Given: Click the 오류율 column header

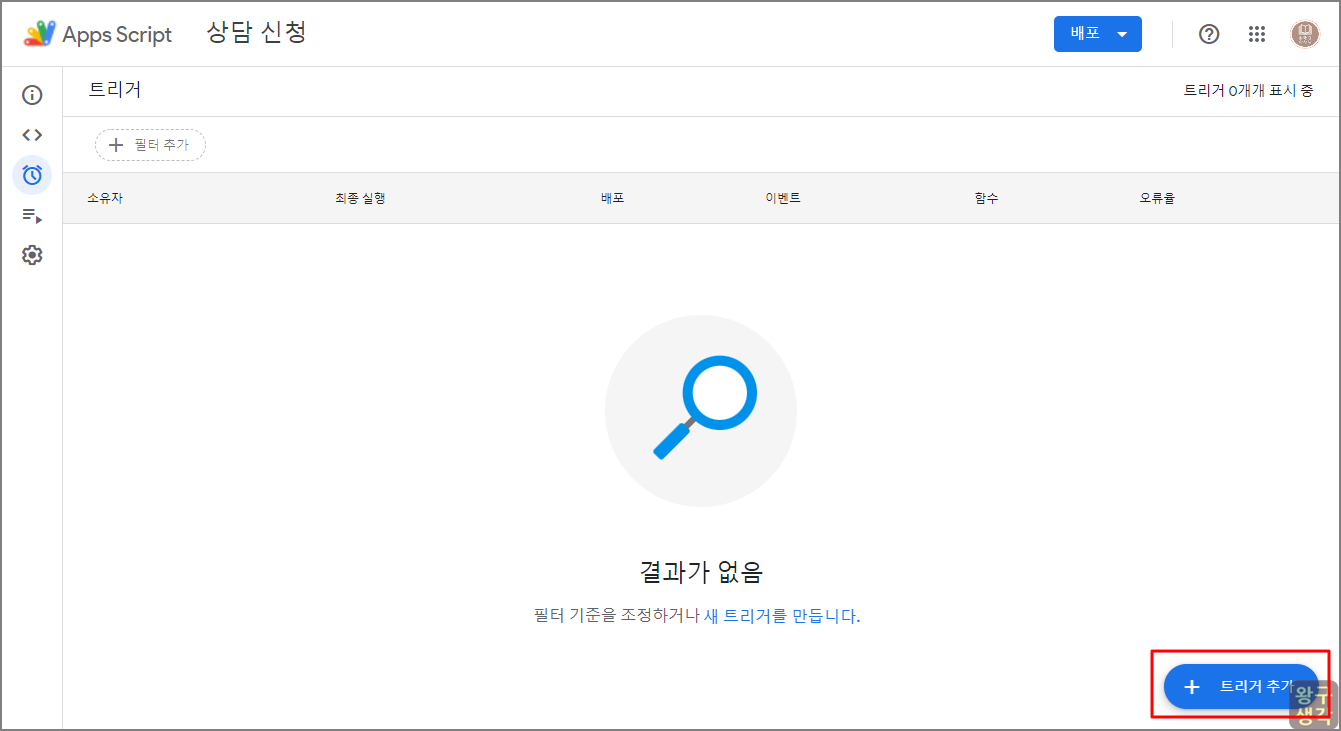Looking at the screenshot, I should [x=1157, y=198].
